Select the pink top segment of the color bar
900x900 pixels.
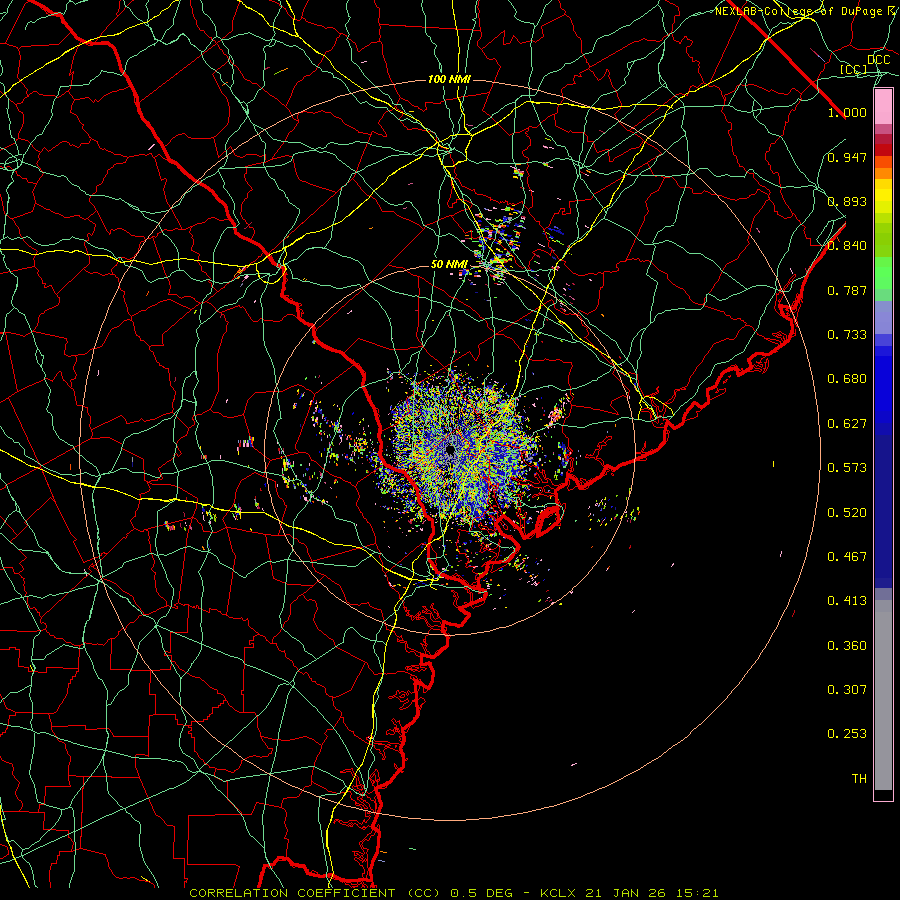883,107
